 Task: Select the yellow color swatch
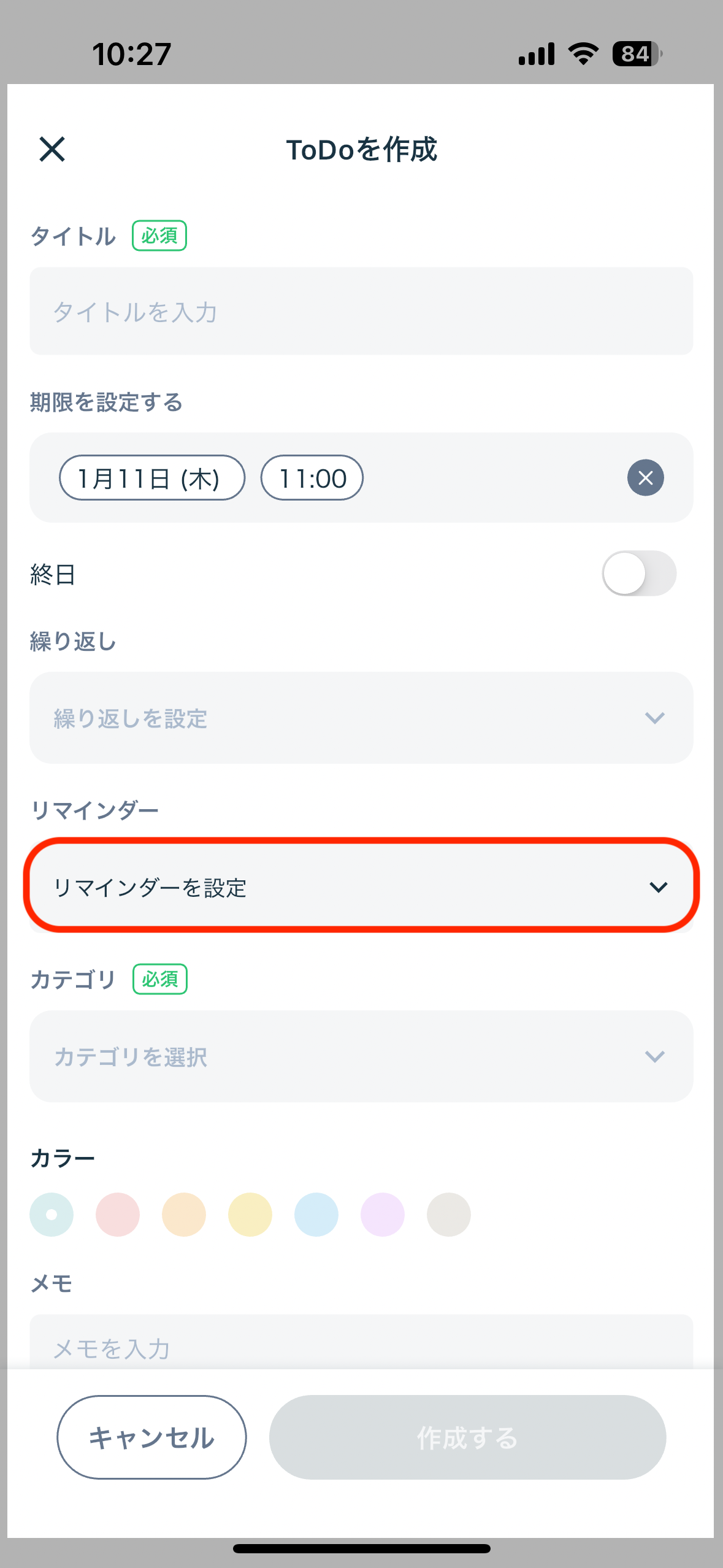point(250,1215)
